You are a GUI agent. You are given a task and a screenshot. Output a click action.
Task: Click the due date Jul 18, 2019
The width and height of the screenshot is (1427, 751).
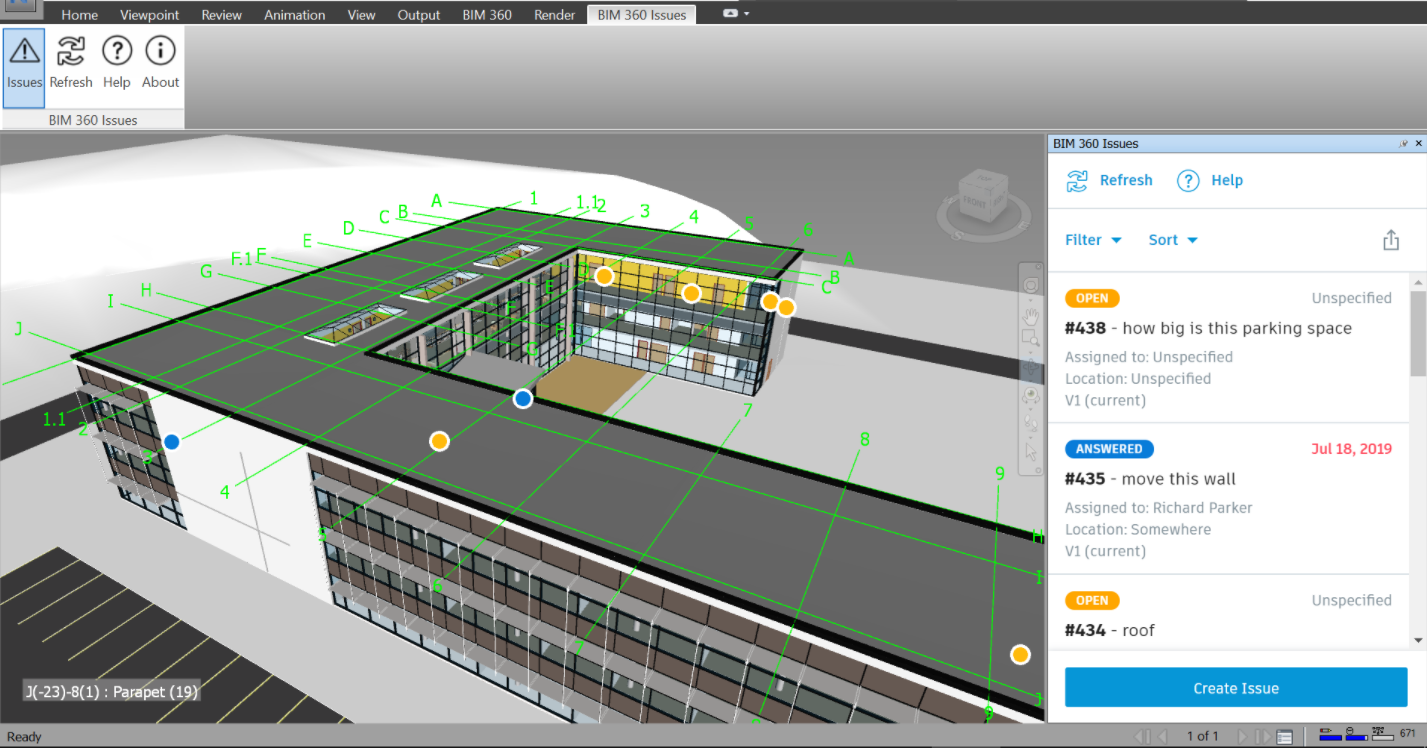(1351, 449)
